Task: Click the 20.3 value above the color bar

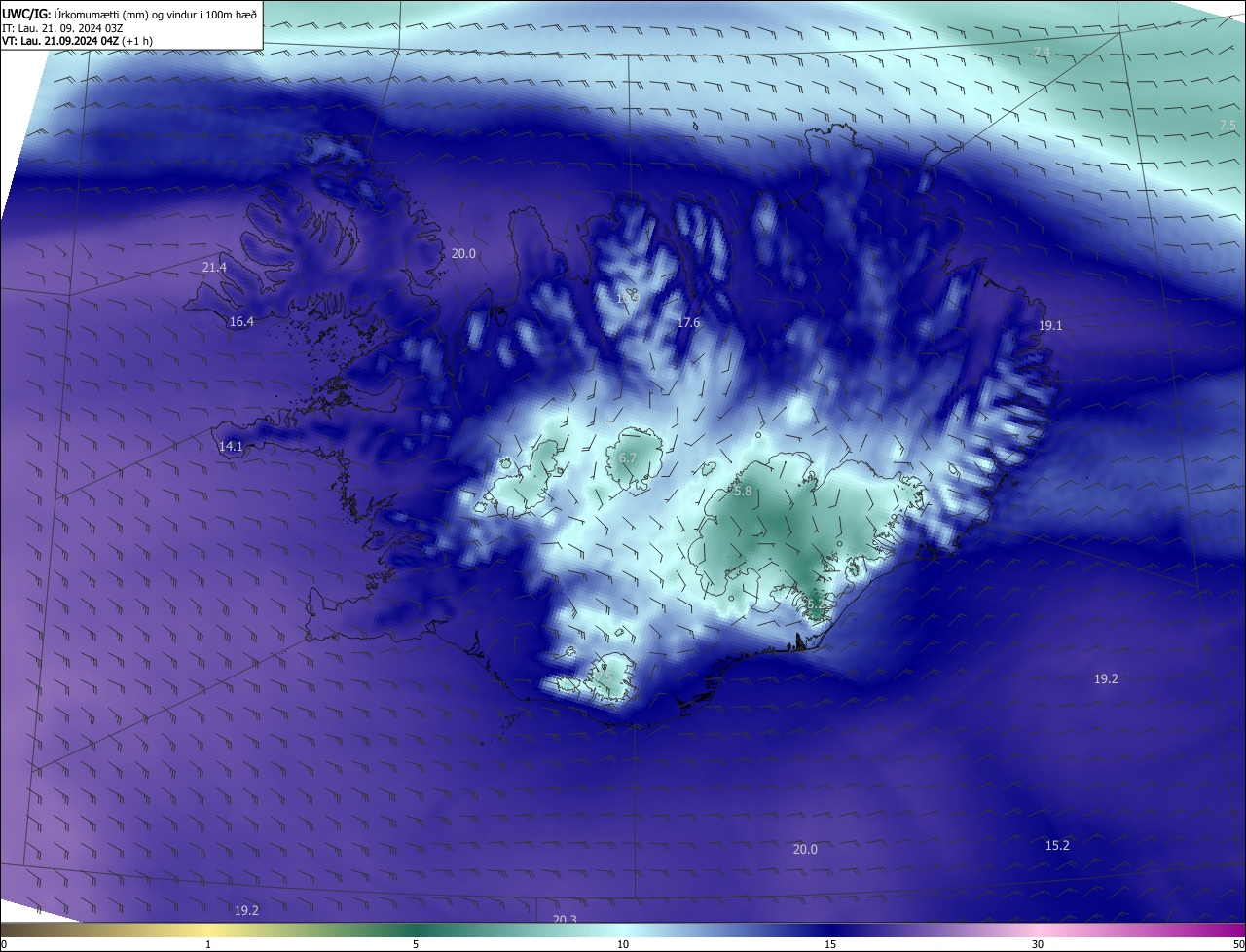Action: 565,919
